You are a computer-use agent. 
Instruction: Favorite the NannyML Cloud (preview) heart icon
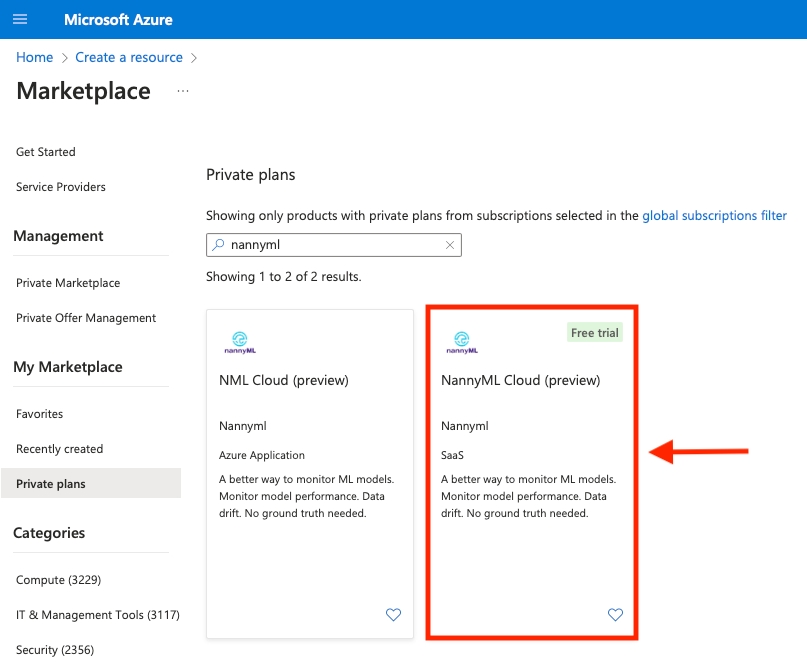615,615
